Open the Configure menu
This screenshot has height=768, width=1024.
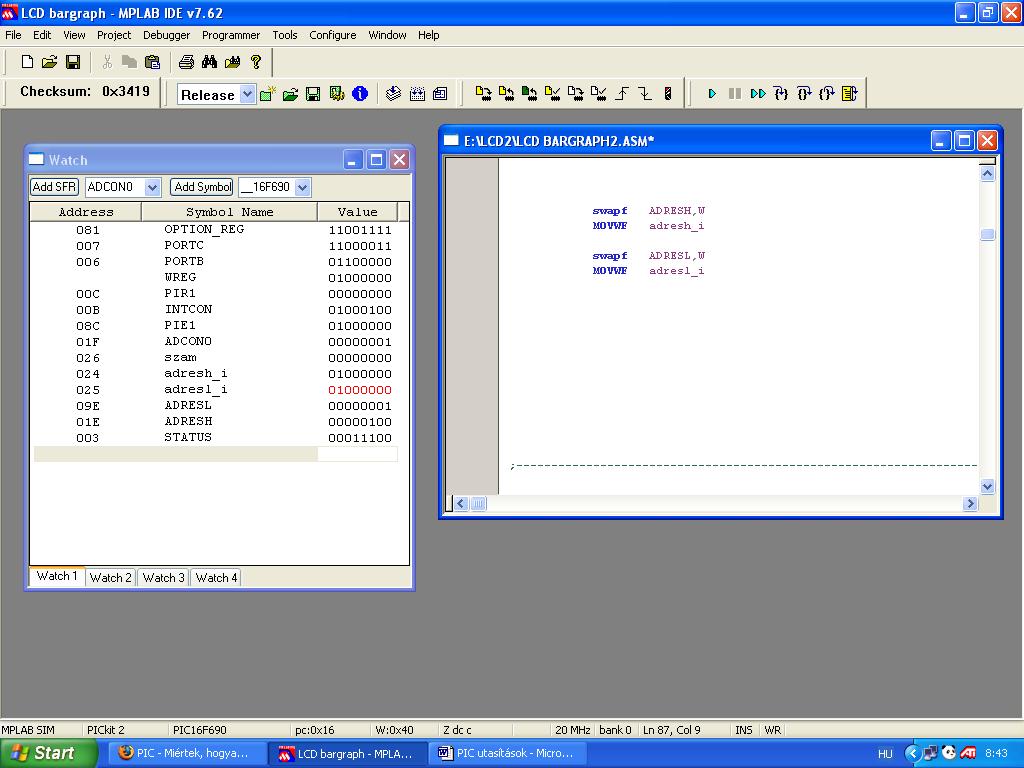point(332,35)
